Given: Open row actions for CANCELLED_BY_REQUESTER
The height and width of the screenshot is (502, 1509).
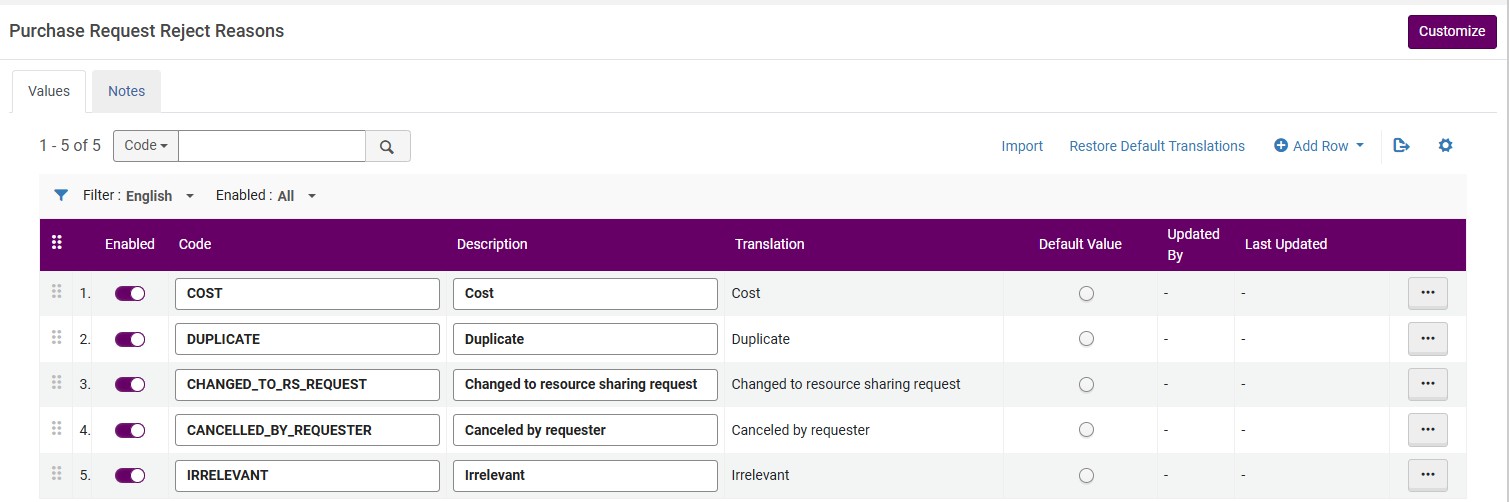Looking at the screenshot, I should click(1428, 430).
